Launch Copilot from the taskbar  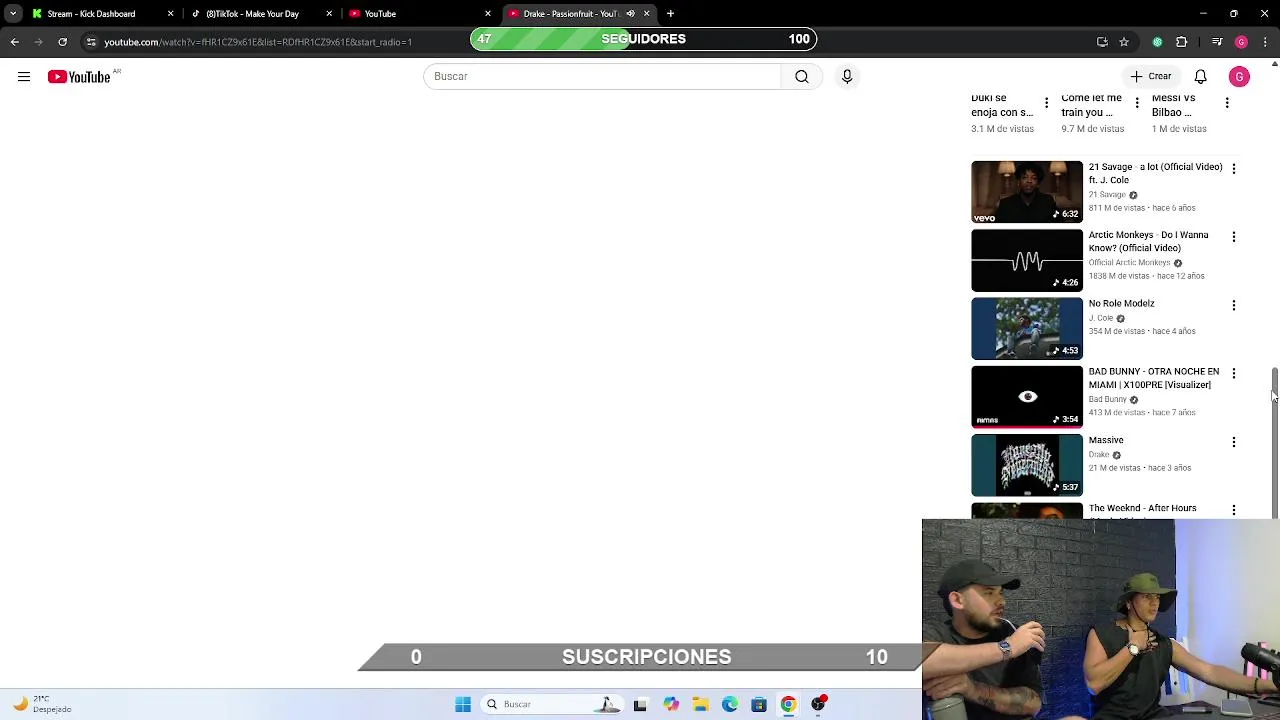pyautogui.click(x=671, y=704)
